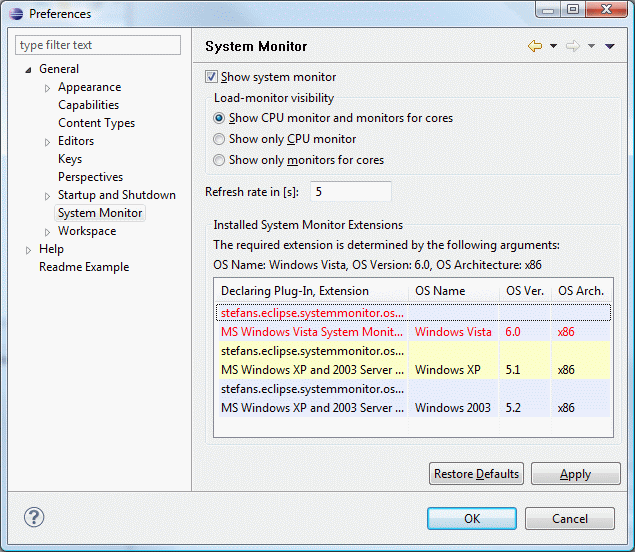Screen dimensions: 635x552
Task: Select Capabilities in the preferences tree
Action: click(88, 105)
